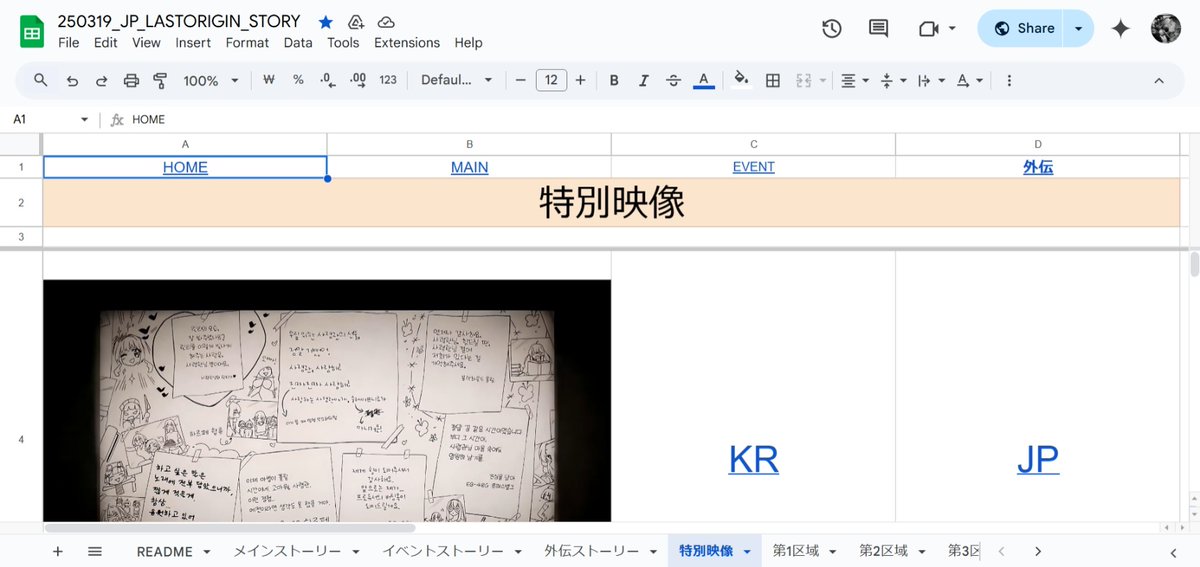The image size is (1200, 567).
Task: Follow the HOME link in cell A1
Action: point(185,167)
